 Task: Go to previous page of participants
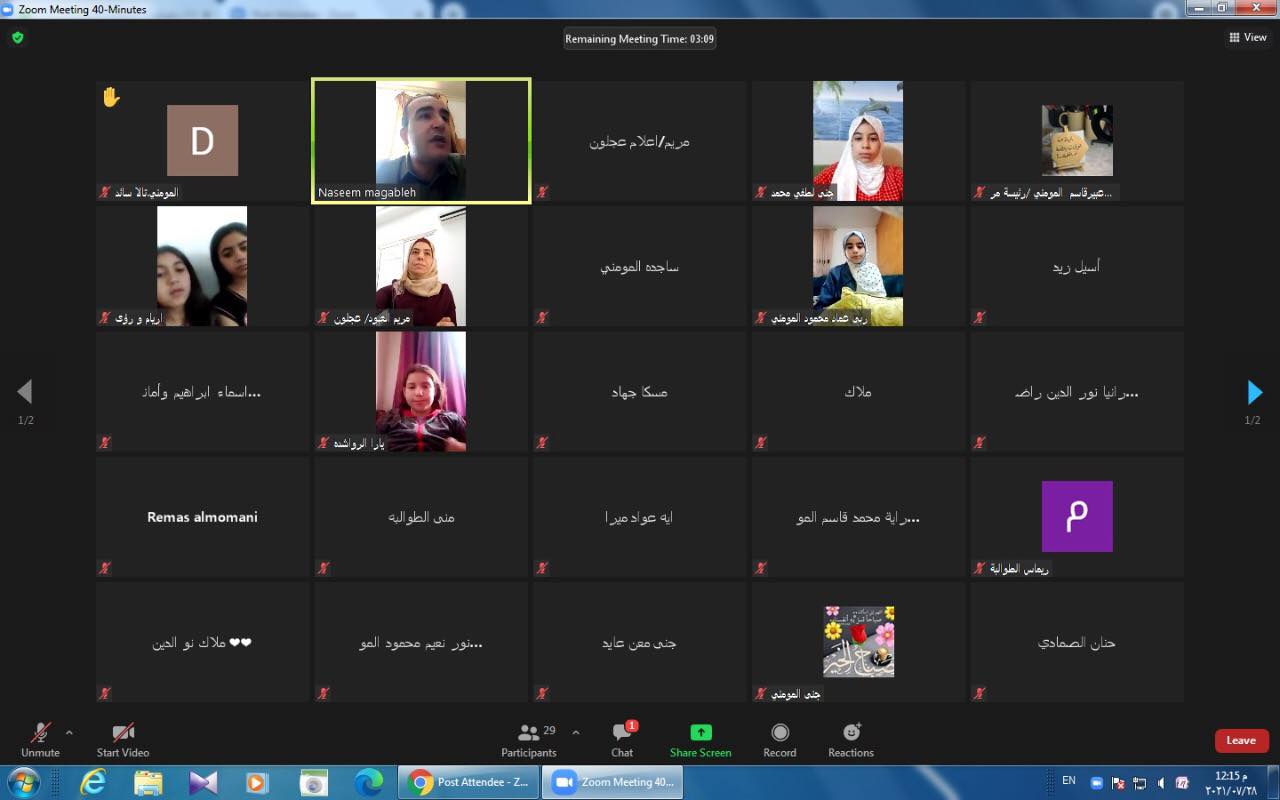tap(25, 392)
